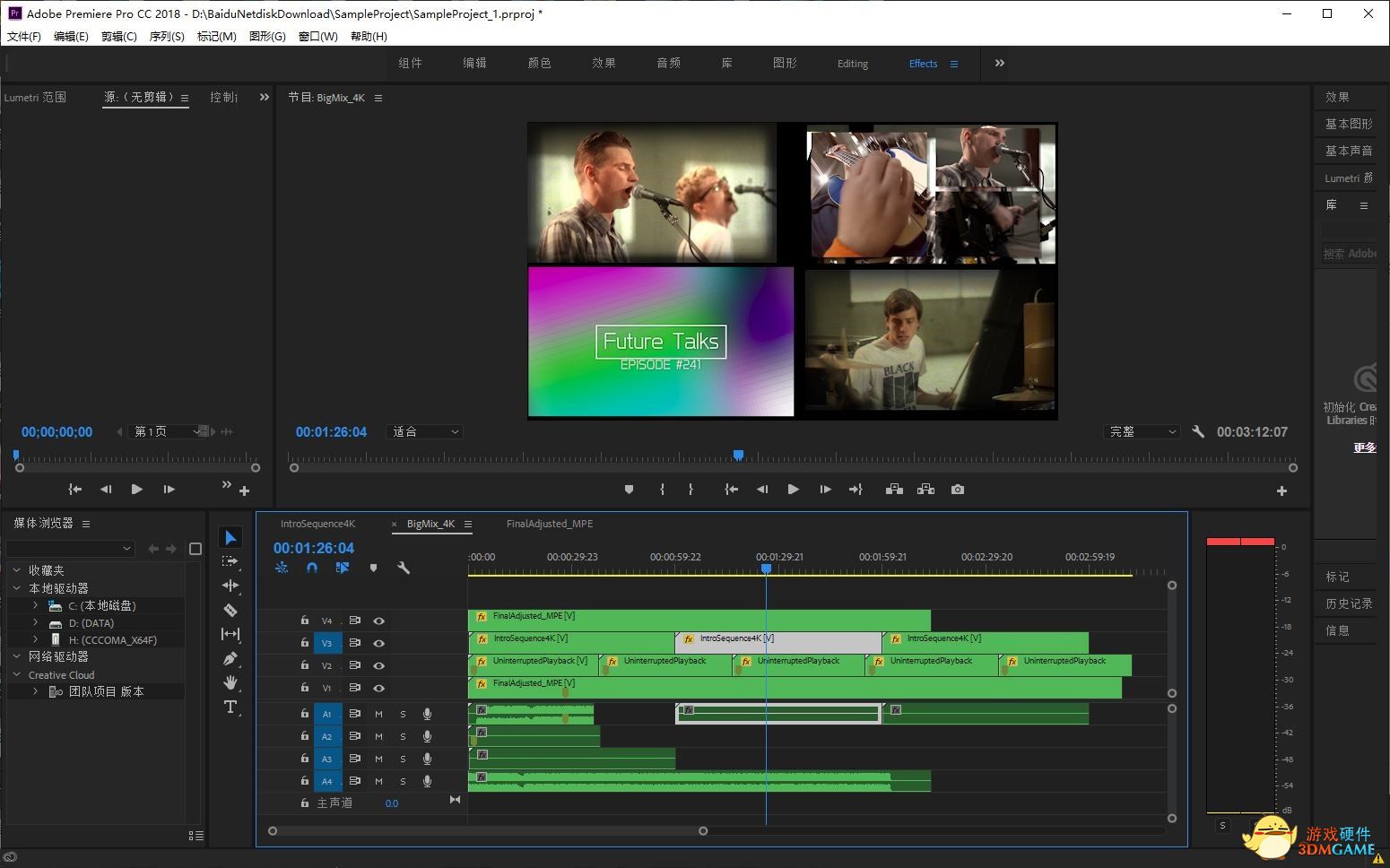Solo audio track A4

point(403,781)
